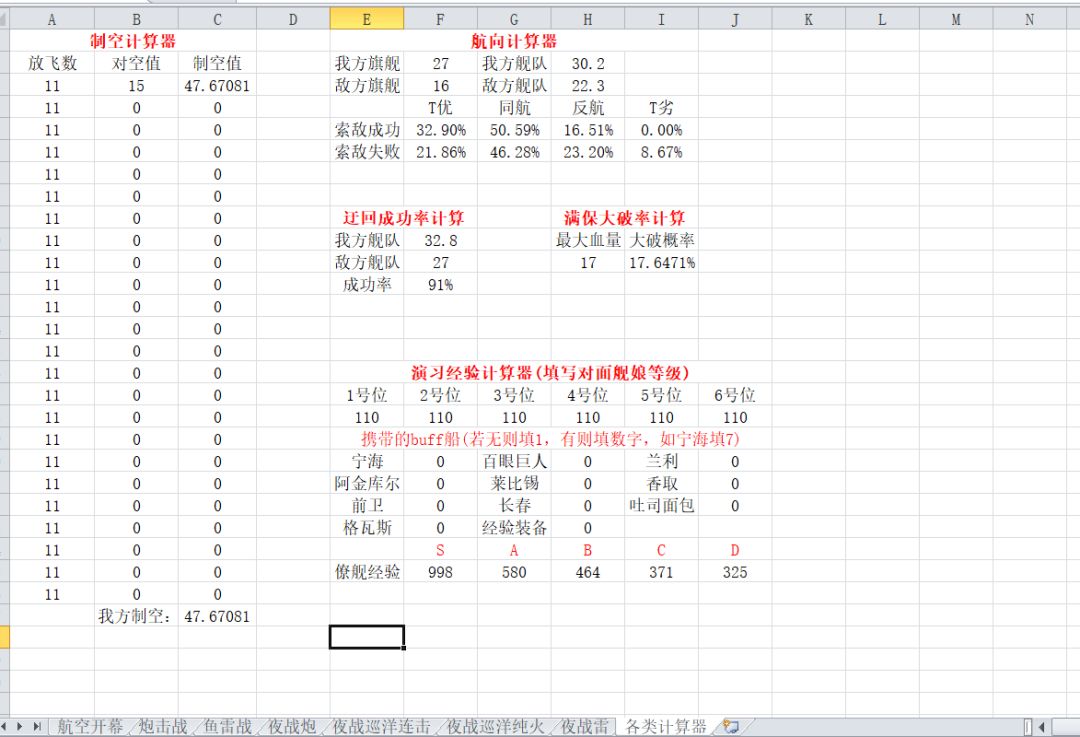This screenshot has height=737, width=1080.
Task: Click the 百眼巨人 label cell
Action: point(514,461)
